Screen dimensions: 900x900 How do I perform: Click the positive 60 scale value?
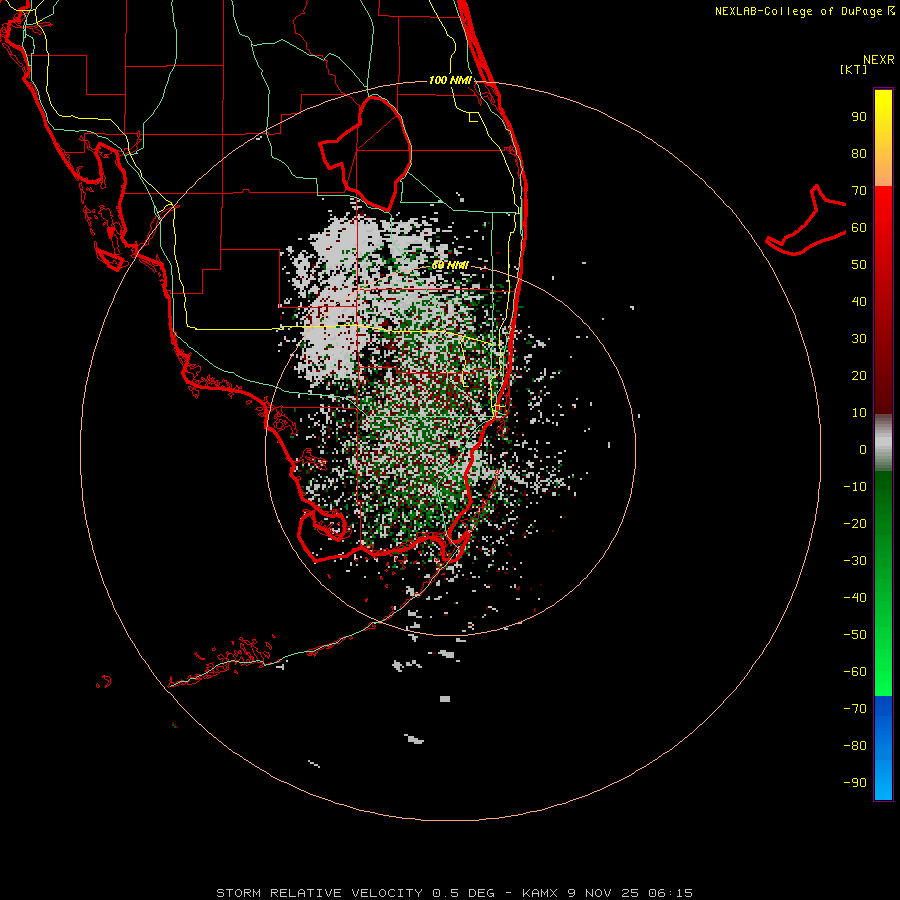tap(859, 228)
